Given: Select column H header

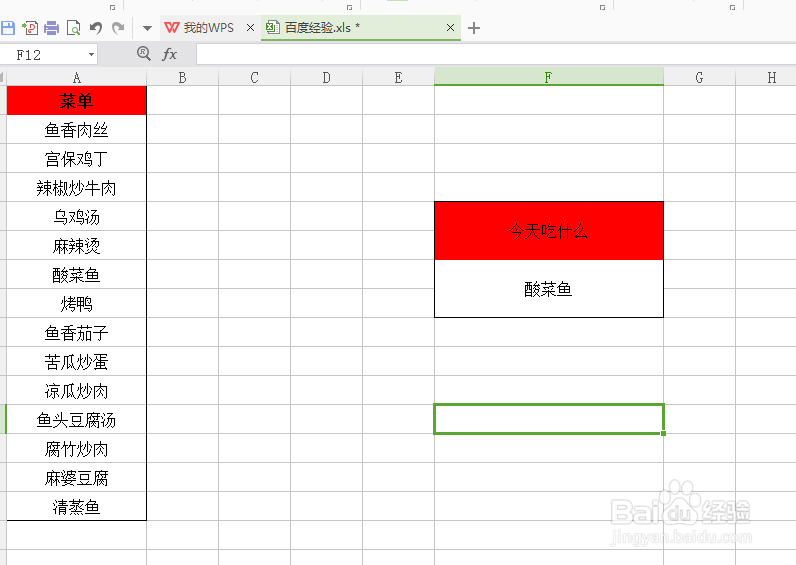Looking at the screenshot, I should pyautogui.click(x=766, y=78).
